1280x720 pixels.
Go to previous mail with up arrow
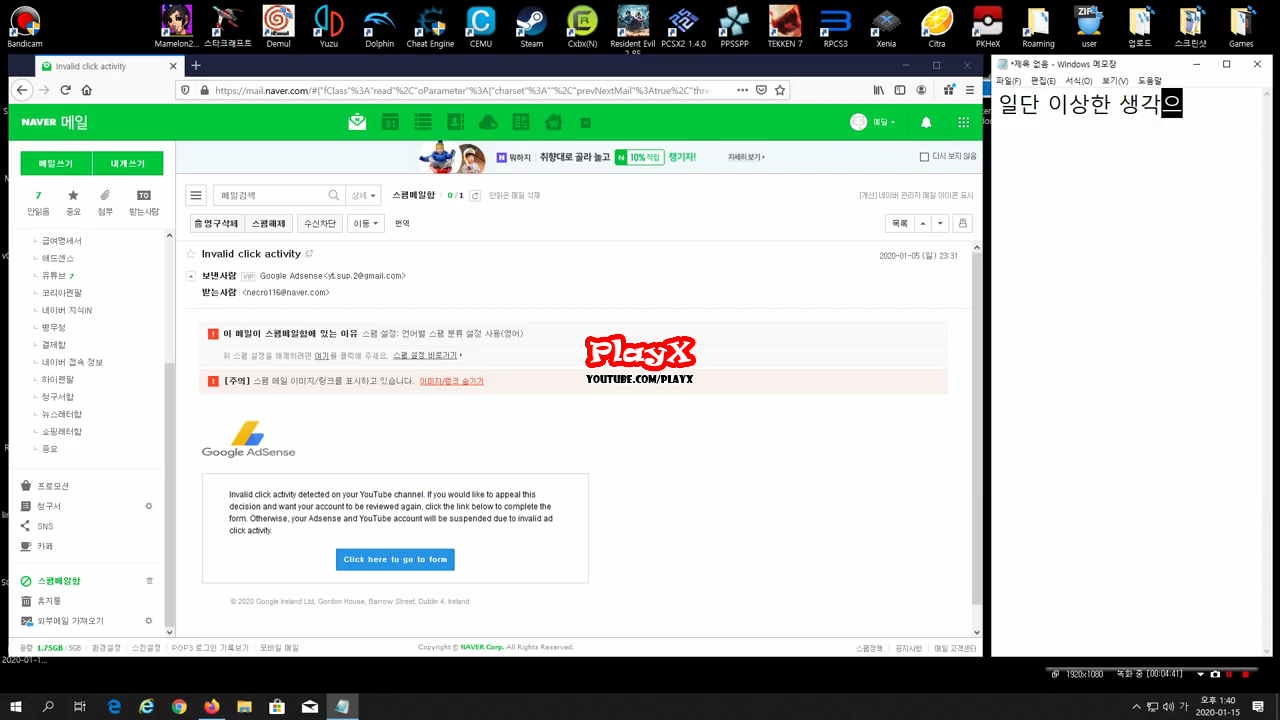[923, 223]
